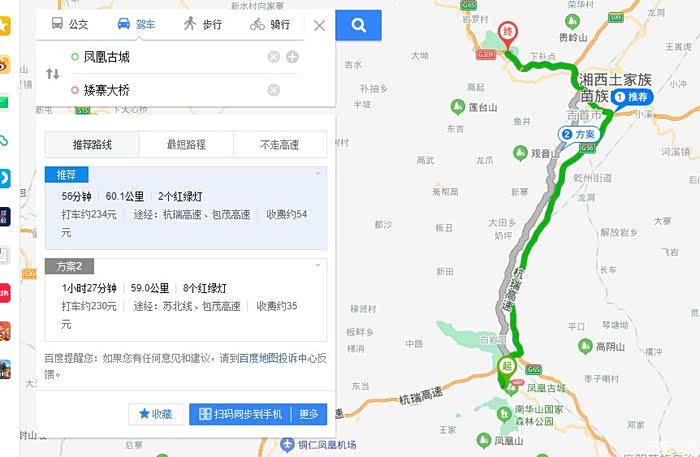Click the blue search magnifier button

[x=358, y=25]
